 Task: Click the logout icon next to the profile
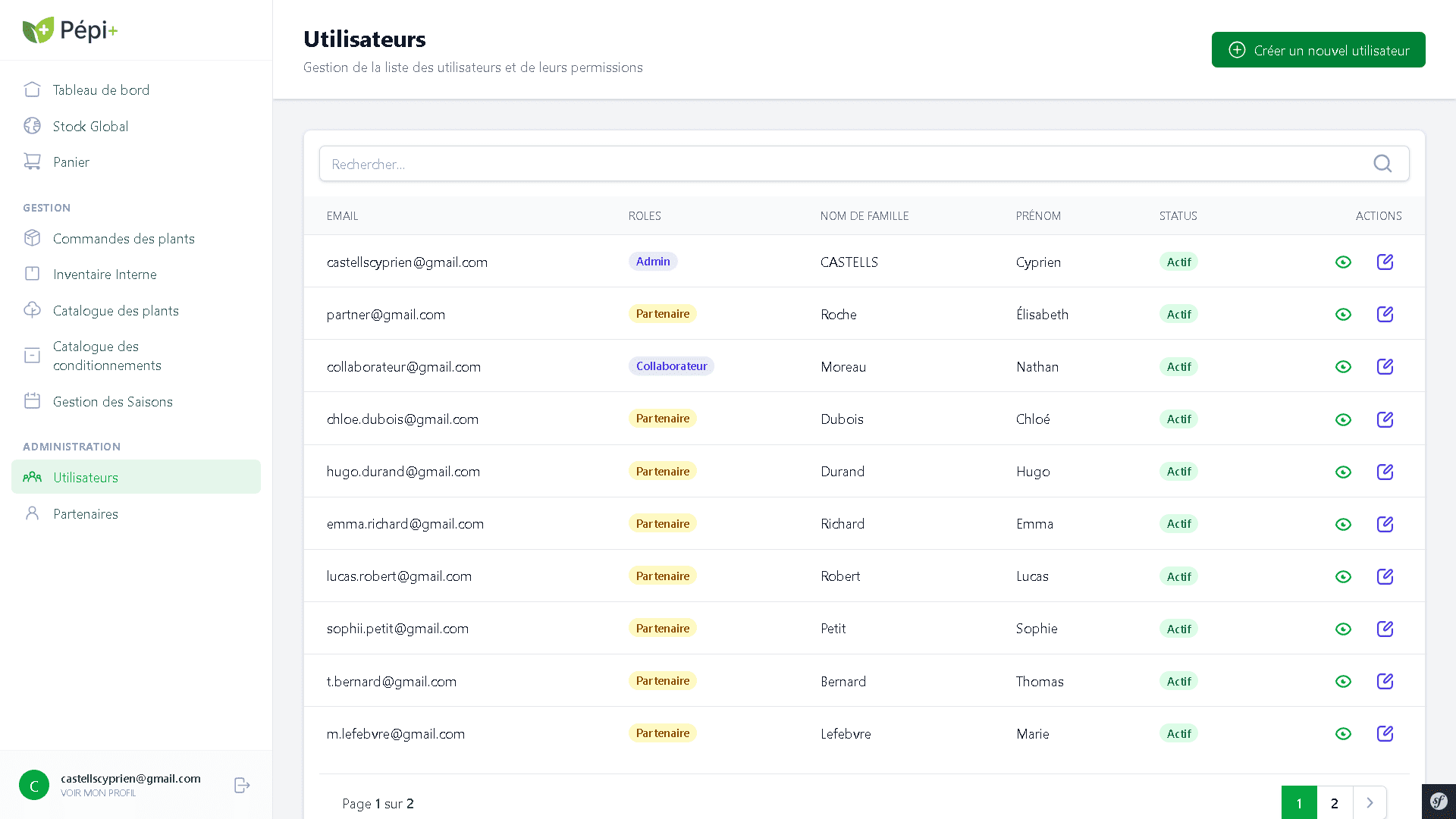[241, 785]
